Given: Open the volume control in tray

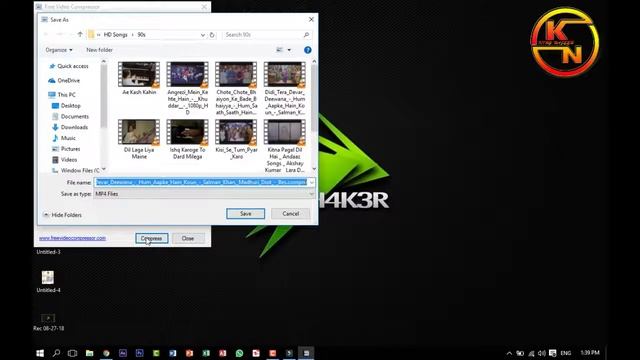Looking at the screenshot, I should (x=542, y=353).
